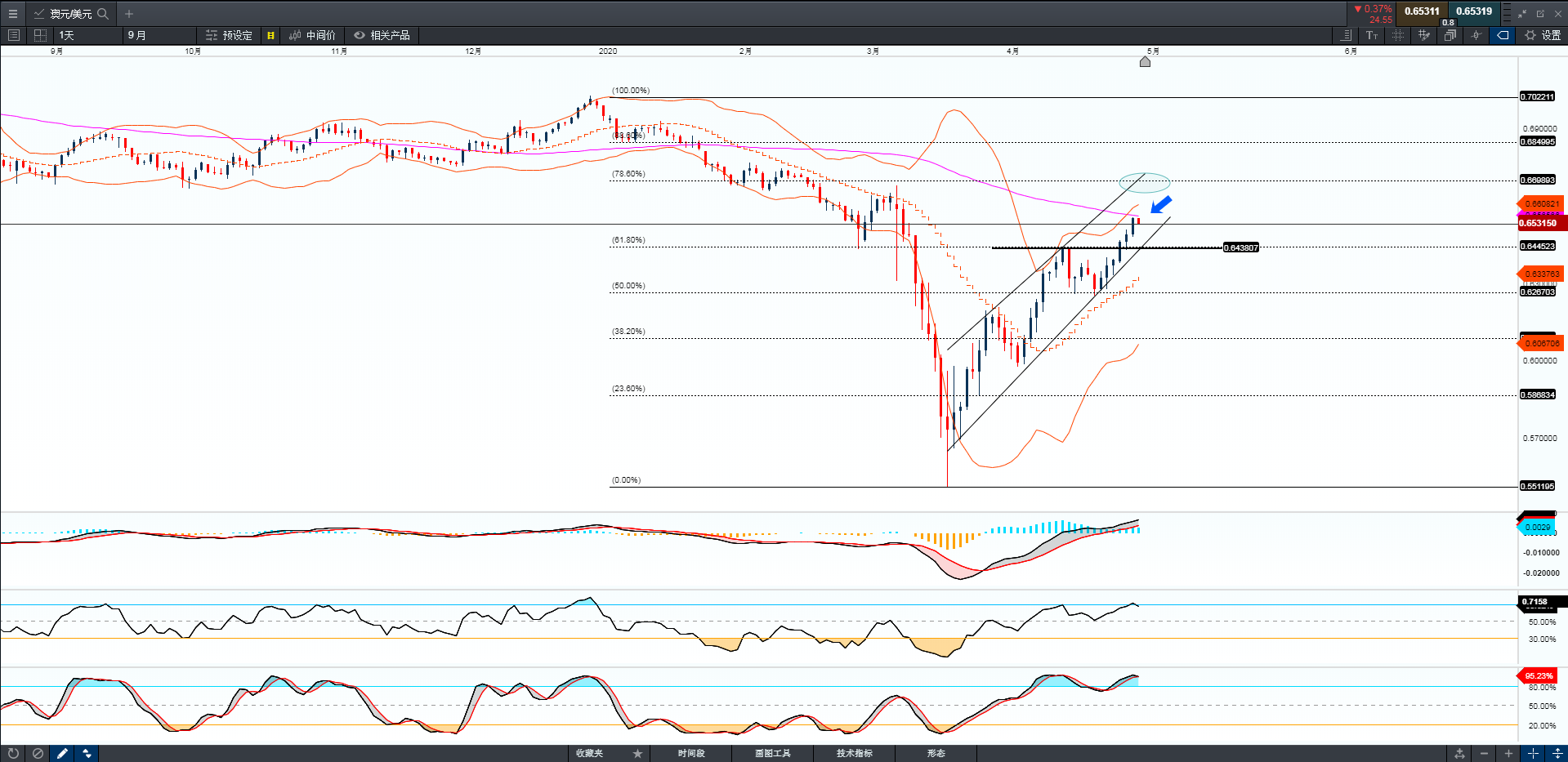Open the 1天 timeframe dropdown
This screenshot has width=1568, height=762.
tap(88, 35)
